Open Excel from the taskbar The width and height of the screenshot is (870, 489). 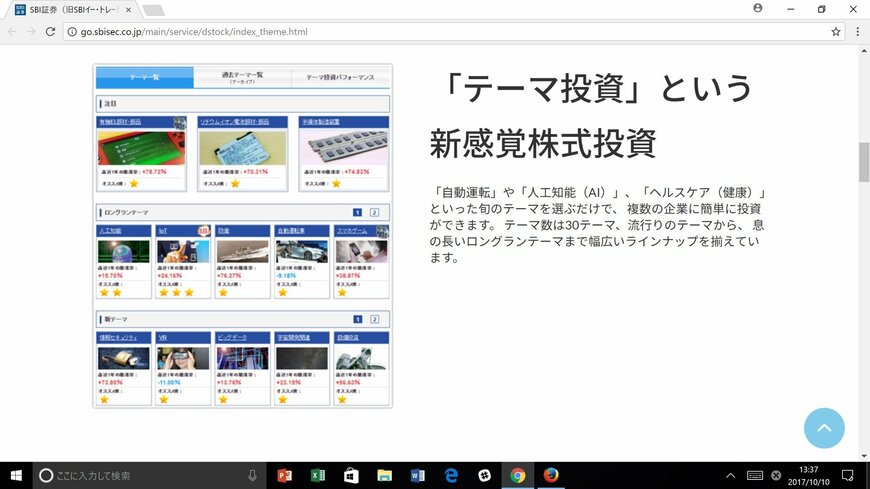point(318,475)
